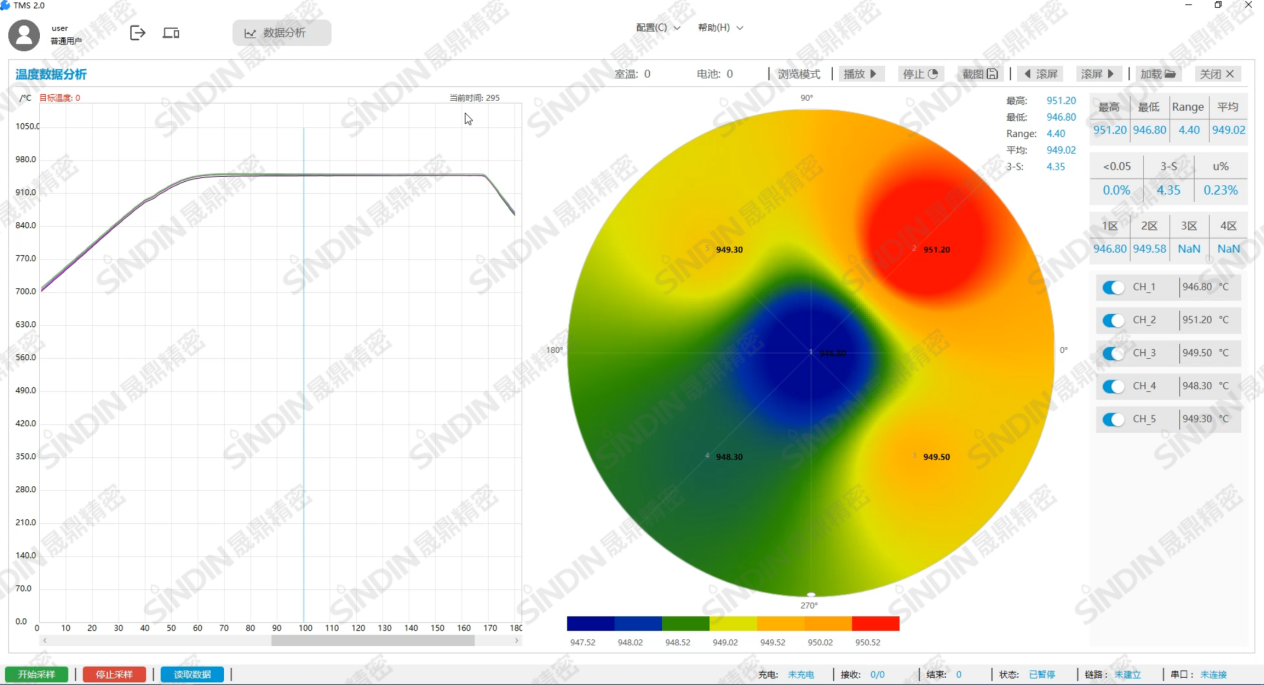
Task: Open the 配置(C) dropdown menu
Action: click(658, 28)
